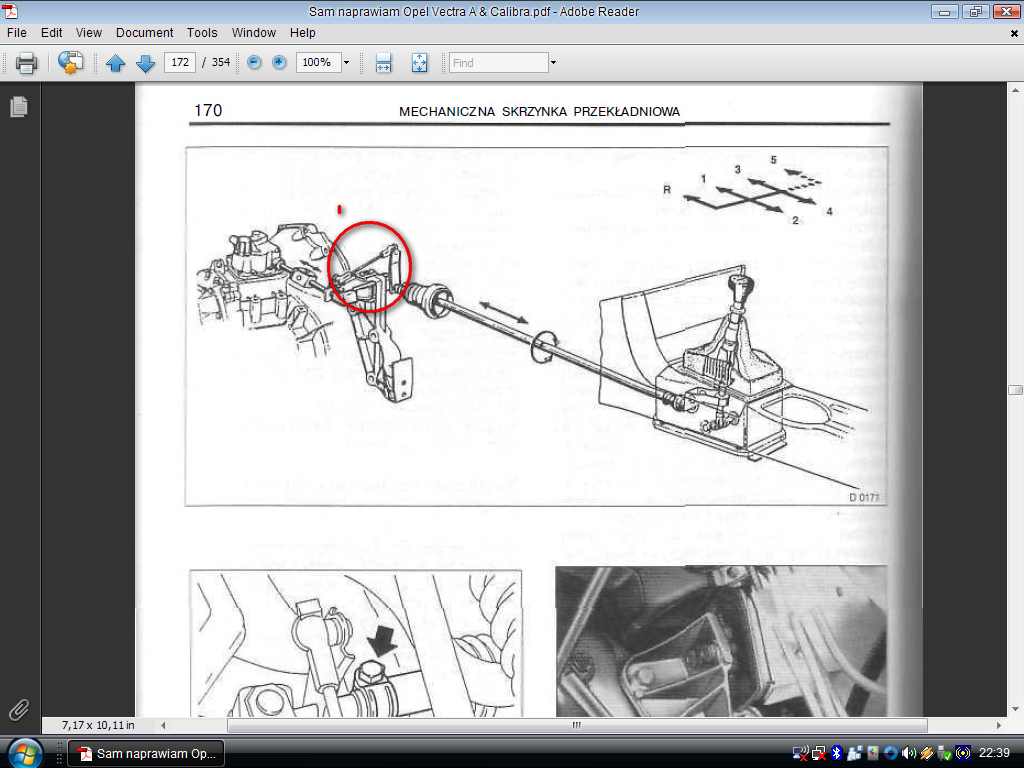Enable fit-width scrolling mode icon
The height and width of the screenshot is (768, 1024).
pyautogui.click(x=383, y=63)
